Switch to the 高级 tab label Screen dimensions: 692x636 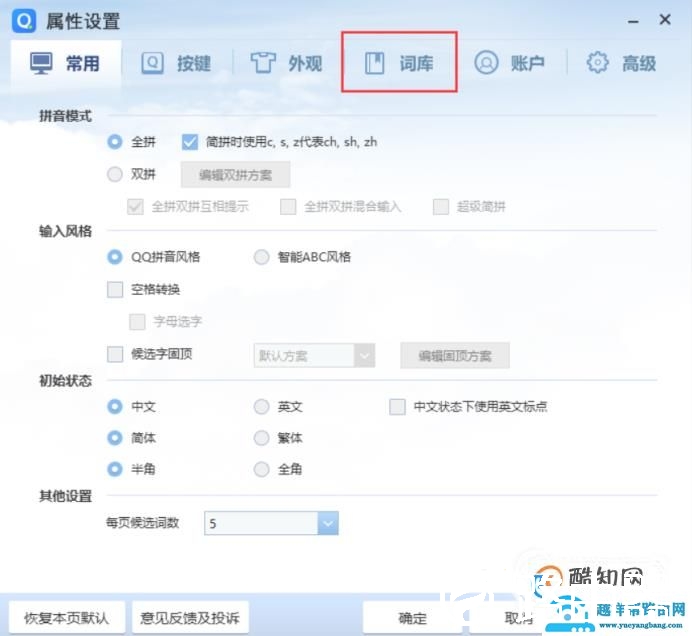639,64
